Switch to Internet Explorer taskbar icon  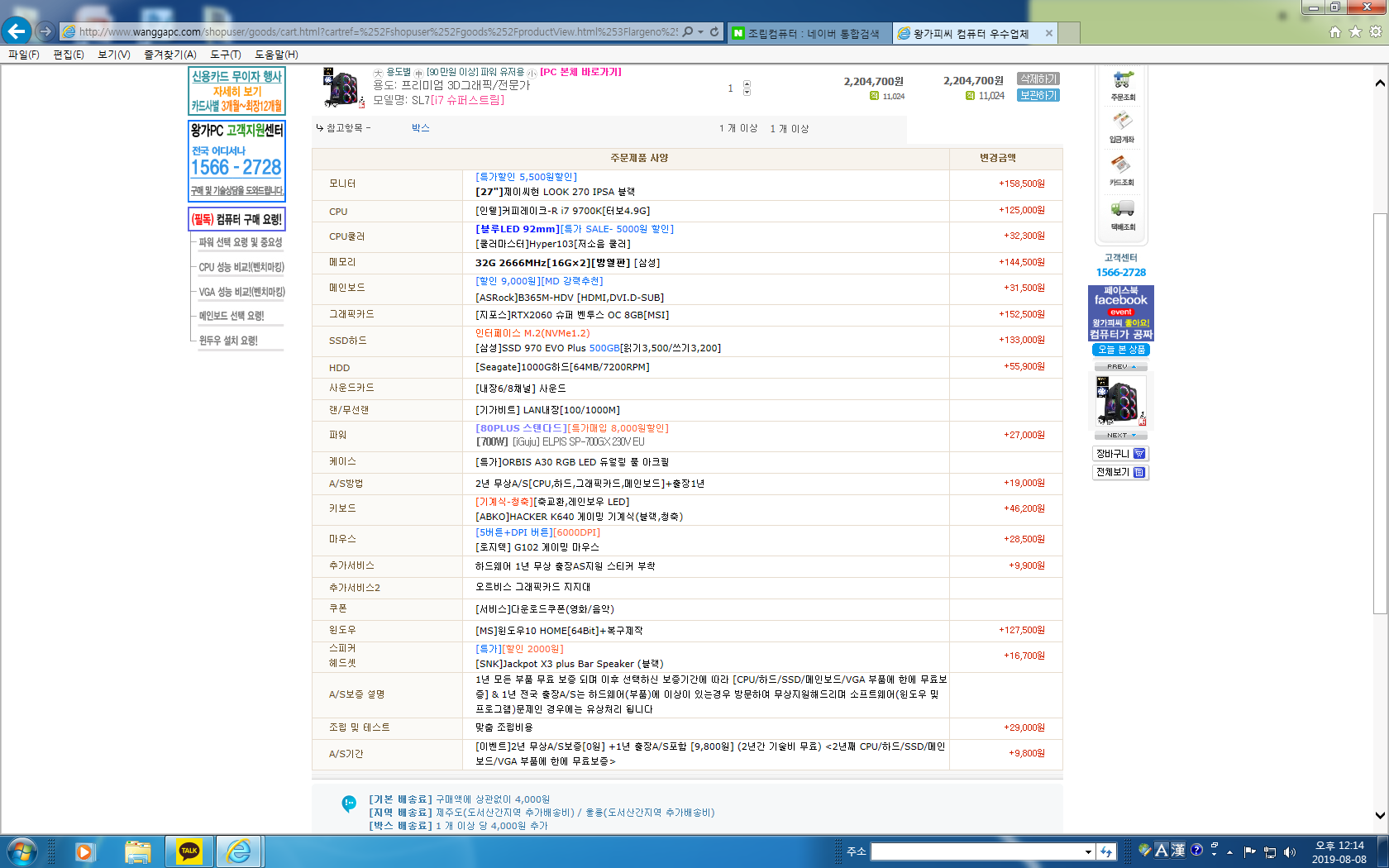[x=239, y=851]
